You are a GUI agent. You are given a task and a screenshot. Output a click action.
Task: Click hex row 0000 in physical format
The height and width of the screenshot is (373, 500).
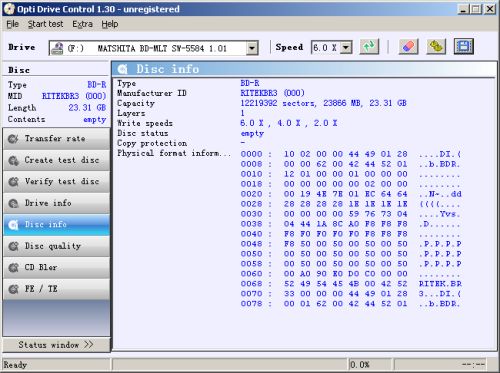coord(351,154)
